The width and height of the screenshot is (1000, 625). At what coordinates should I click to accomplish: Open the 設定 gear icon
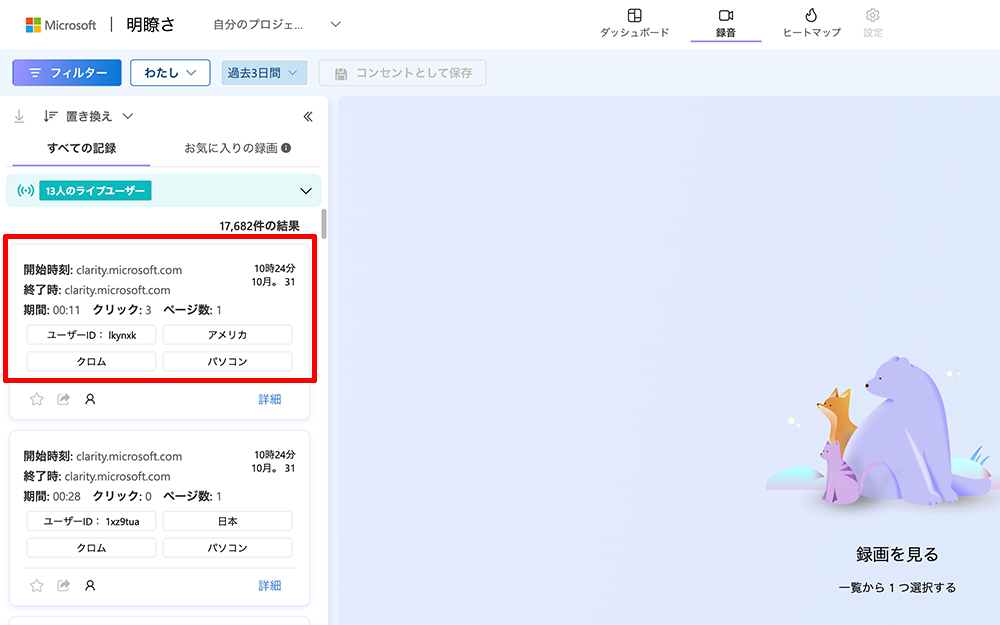tap(872, 22)
